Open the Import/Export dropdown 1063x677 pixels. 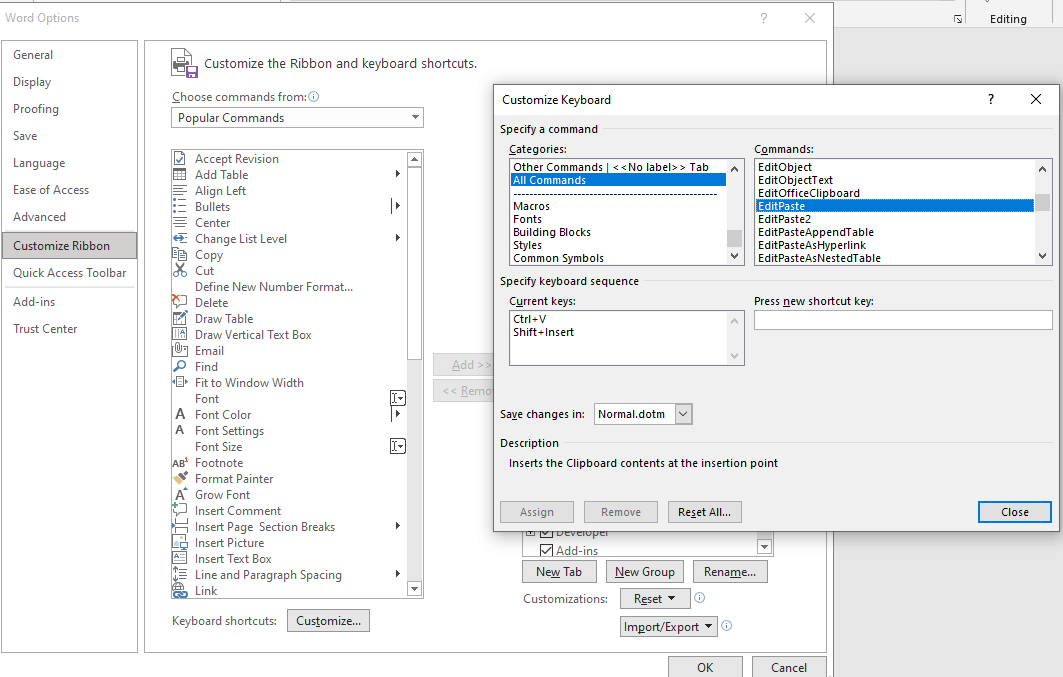668,627
